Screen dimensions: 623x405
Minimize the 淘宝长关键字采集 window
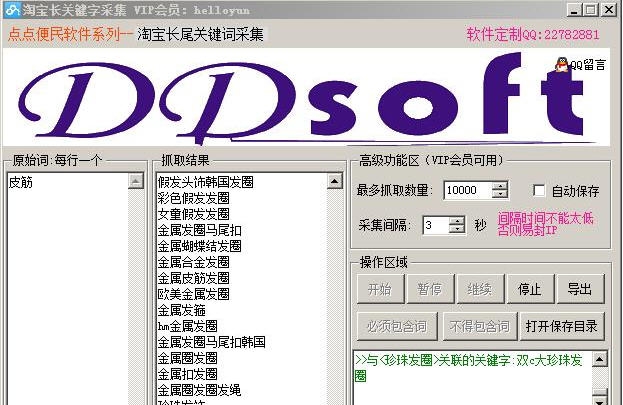[x=573, y=10]
